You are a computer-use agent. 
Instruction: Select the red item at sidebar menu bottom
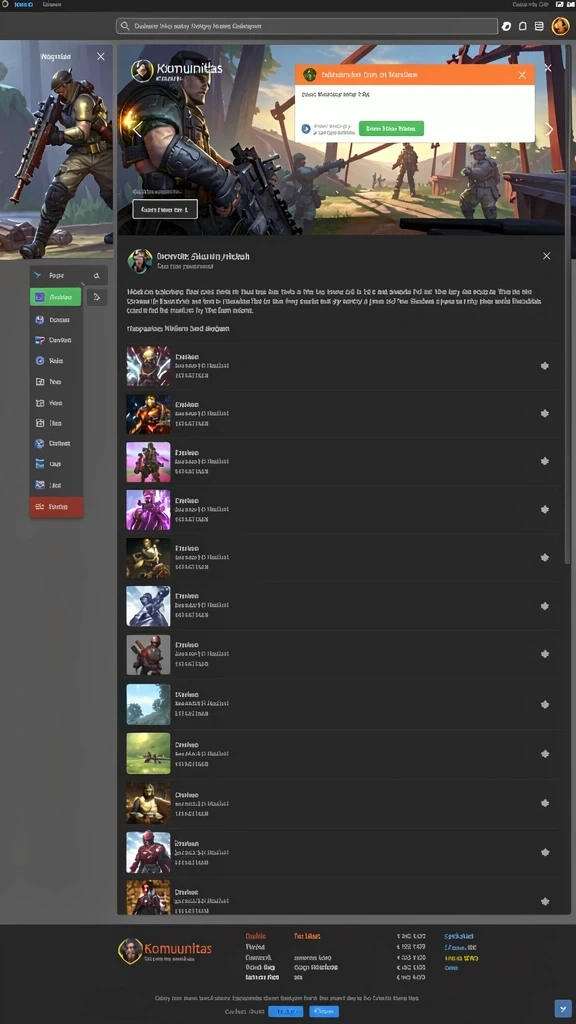(x=56, y=507)
